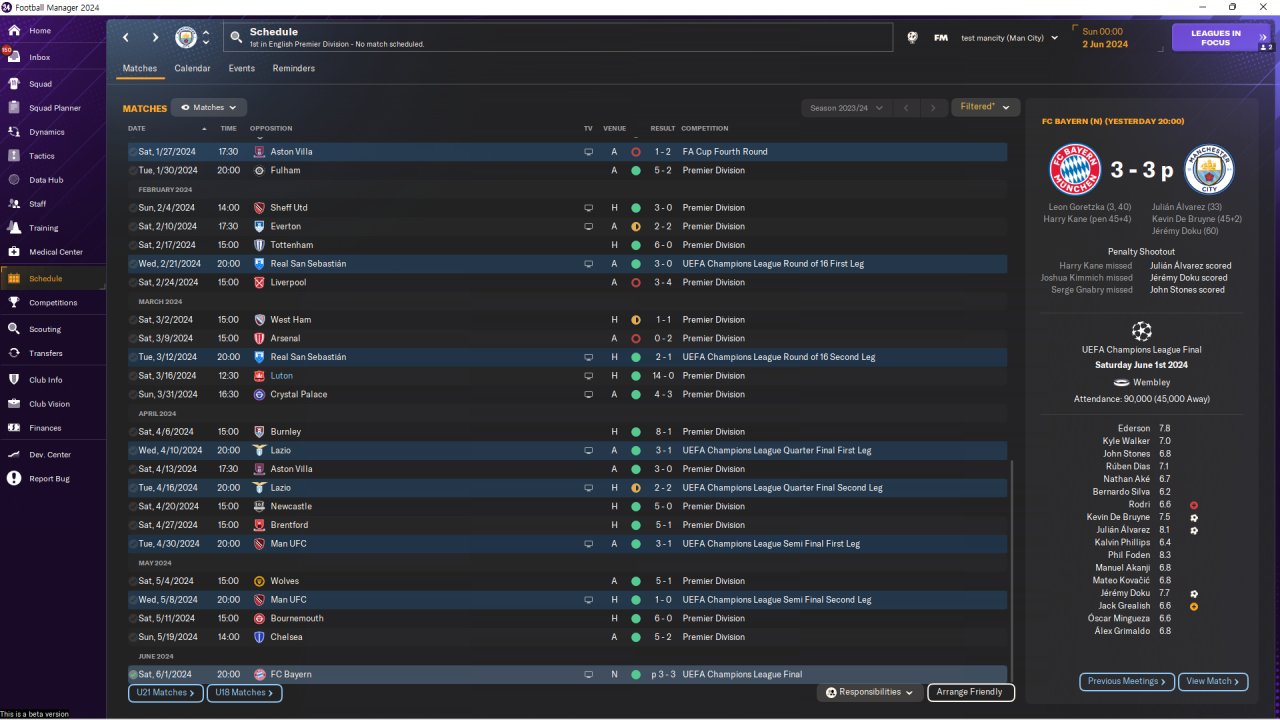The width and height of the screenshot is (1280, 720).
Task: Tick the circle for Sun, 5/19/2024 Chelsea match
Action: pos(133,637)
